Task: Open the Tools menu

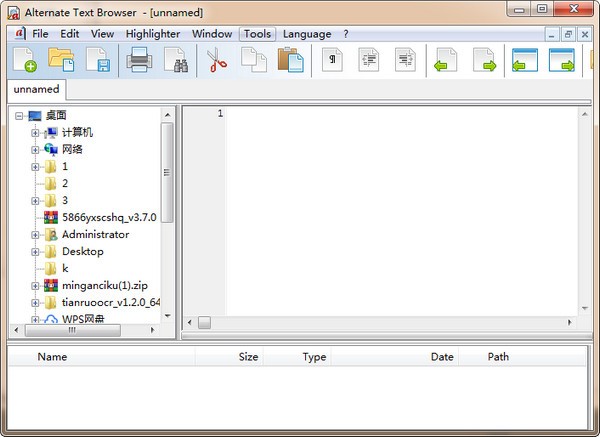Action: pyautogui.click(x=257, y=33)
